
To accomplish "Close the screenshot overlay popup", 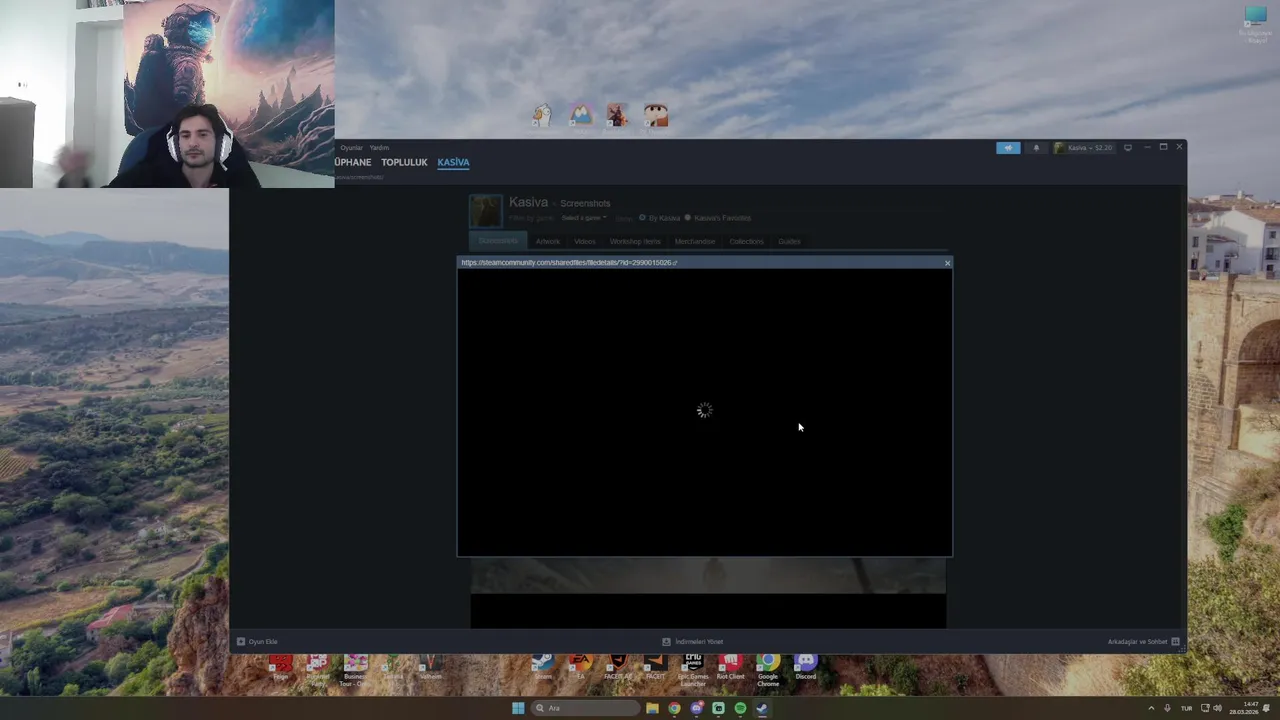I will (947, 263).
